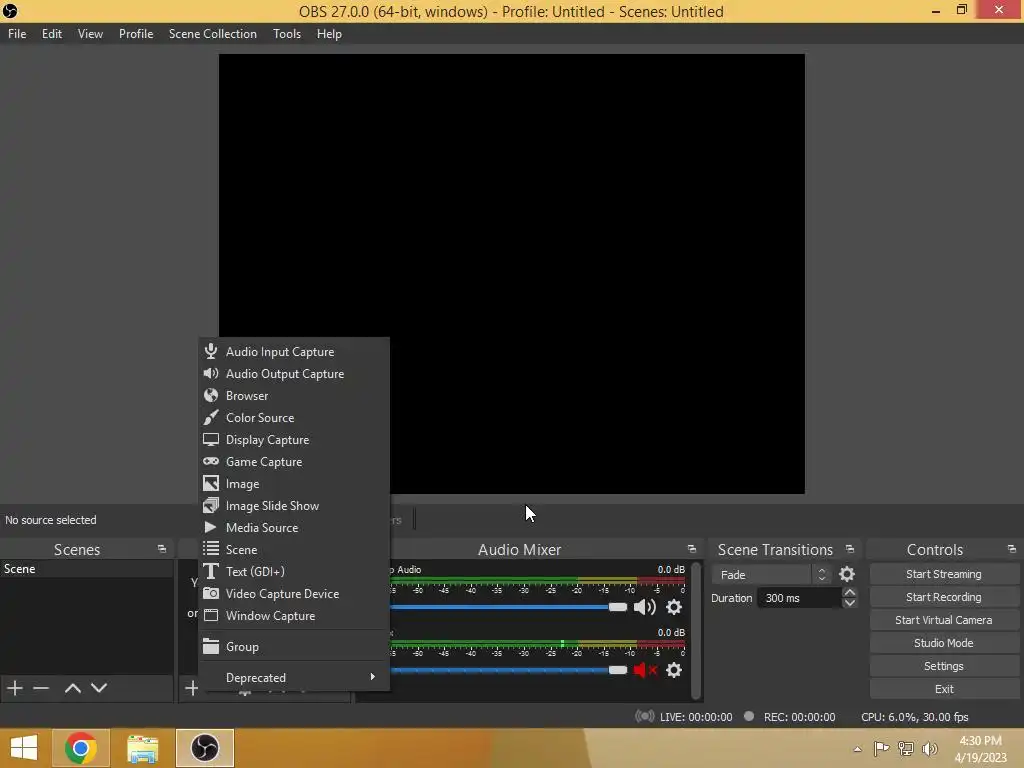Click the play icon beside Media Source
Image resolution: width=1024 pixels, height=768 pixels.
pos(210,527)
